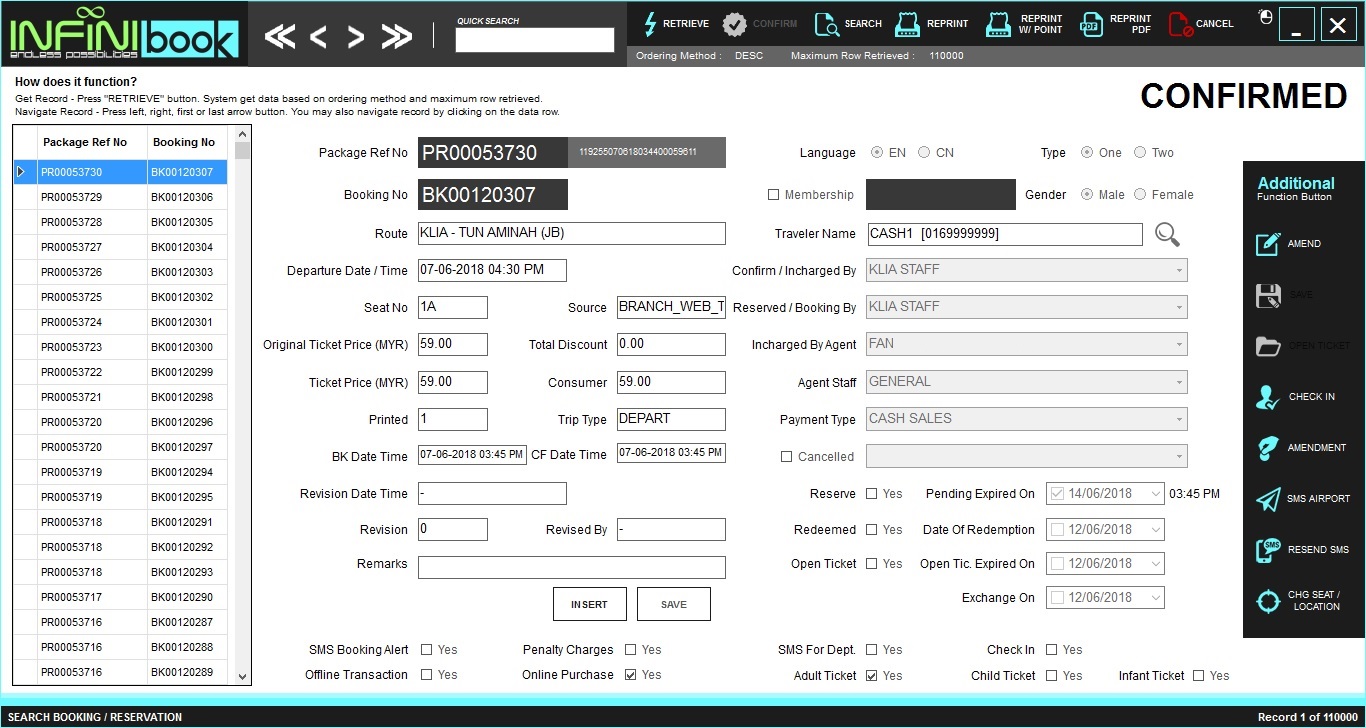Toggle Reserve Yes checkbox

tap(872, 494)
